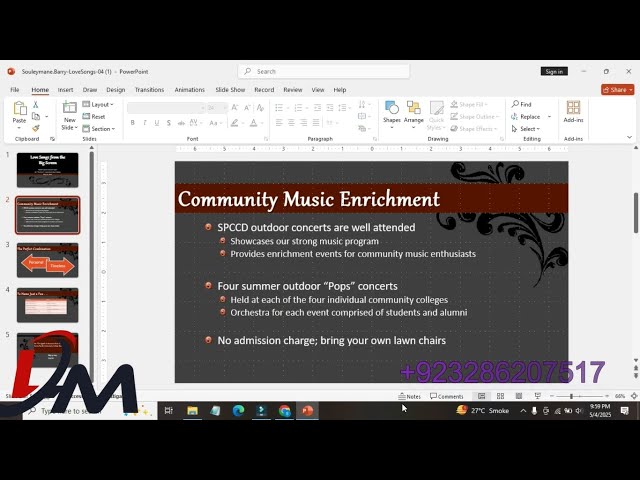Click the Replace button
640x480 pixels.
pos(526,117)
